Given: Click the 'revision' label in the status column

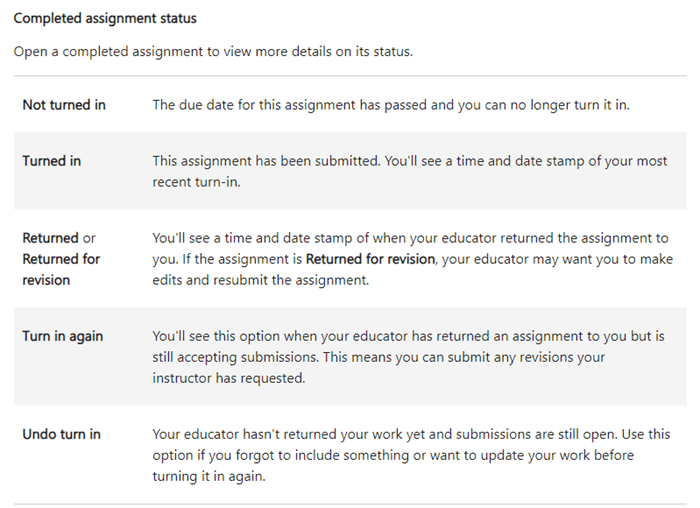Looking at the screenshot, I should pyautogui.click(x=46, y=280).
